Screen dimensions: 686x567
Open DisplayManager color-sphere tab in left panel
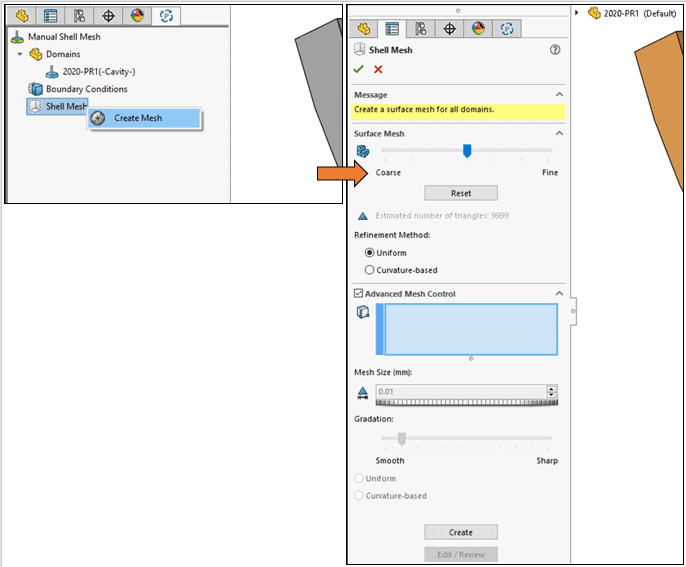tap(137, 16)
